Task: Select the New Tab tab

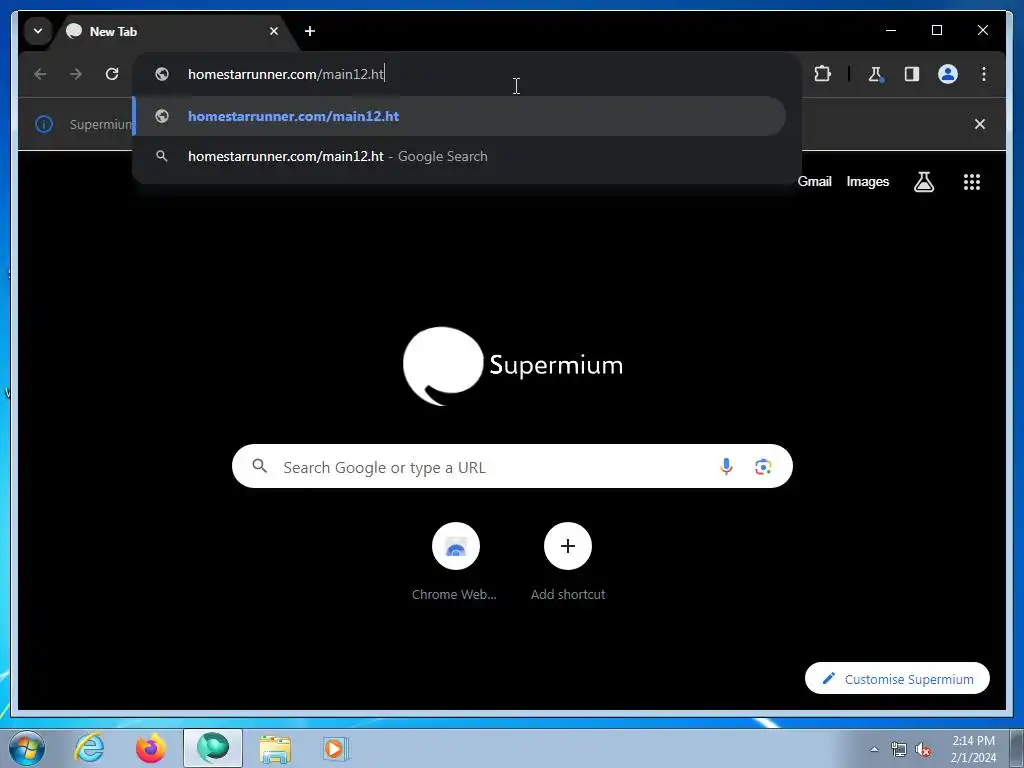Action: click(x=174, y=31)
